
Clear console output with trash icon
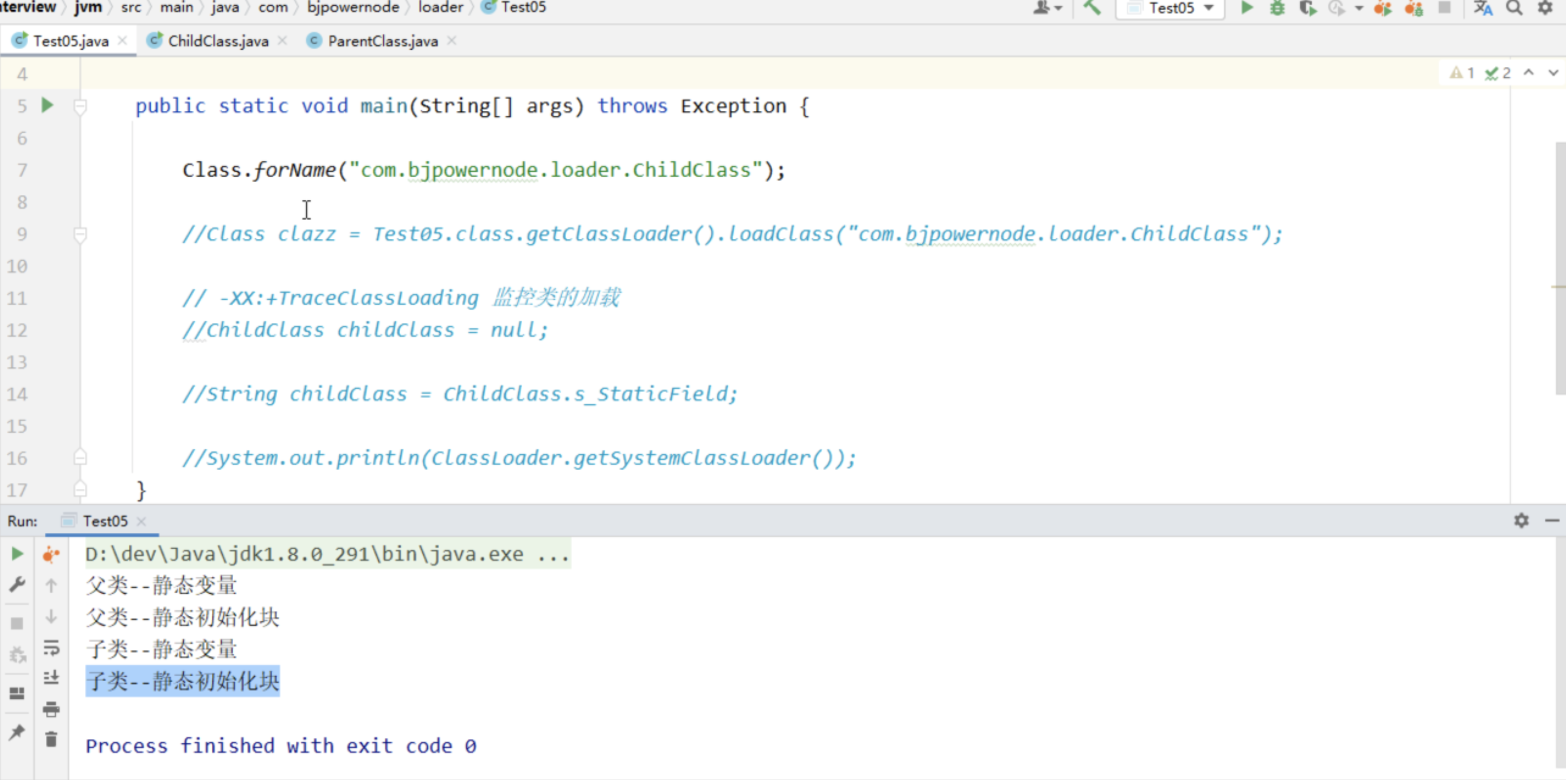click(51, 740)
